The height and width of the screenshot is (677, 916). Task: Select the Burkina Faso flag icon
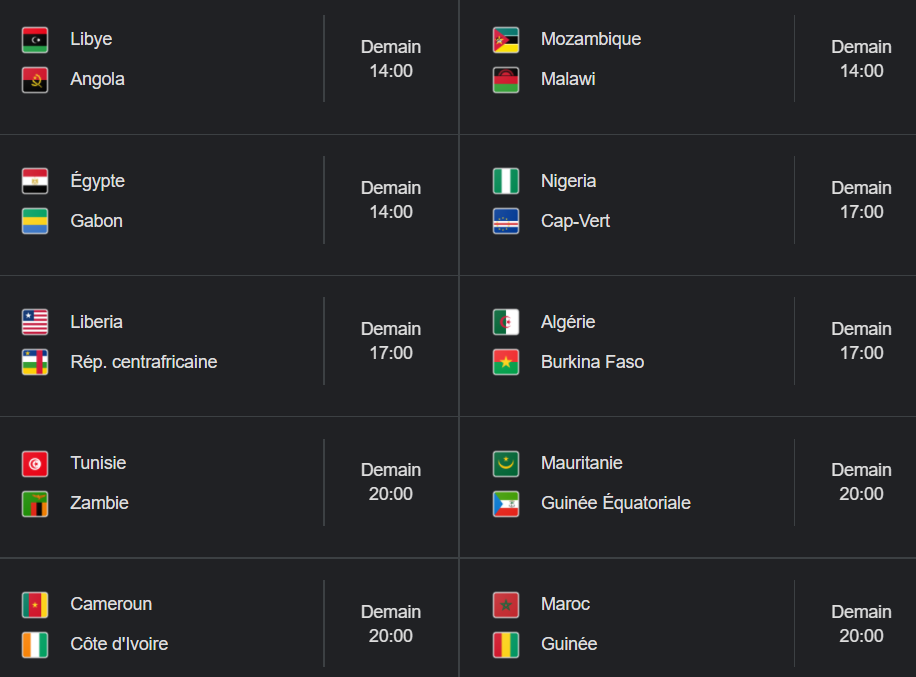[506, 362]
